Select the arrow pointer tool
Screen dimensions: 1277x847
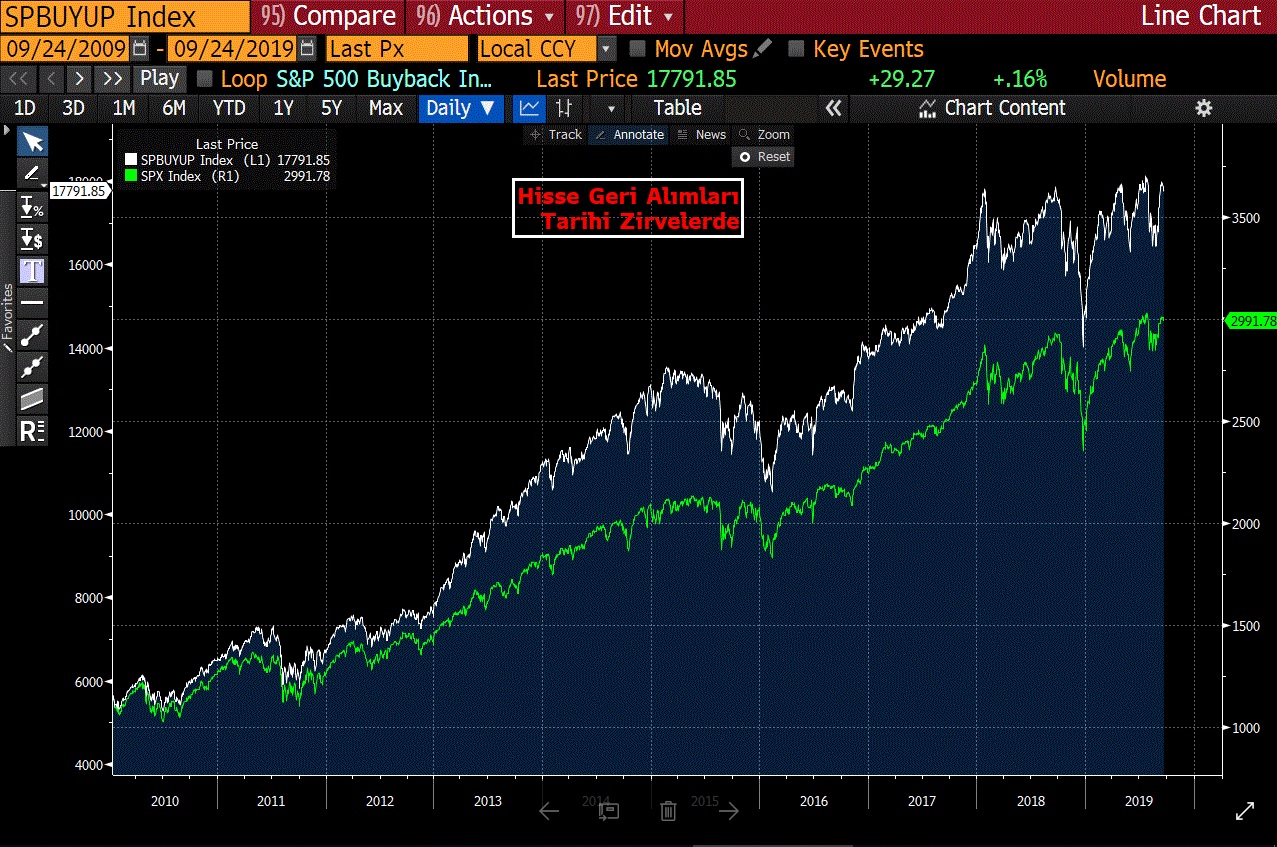[x=33, y=141]
